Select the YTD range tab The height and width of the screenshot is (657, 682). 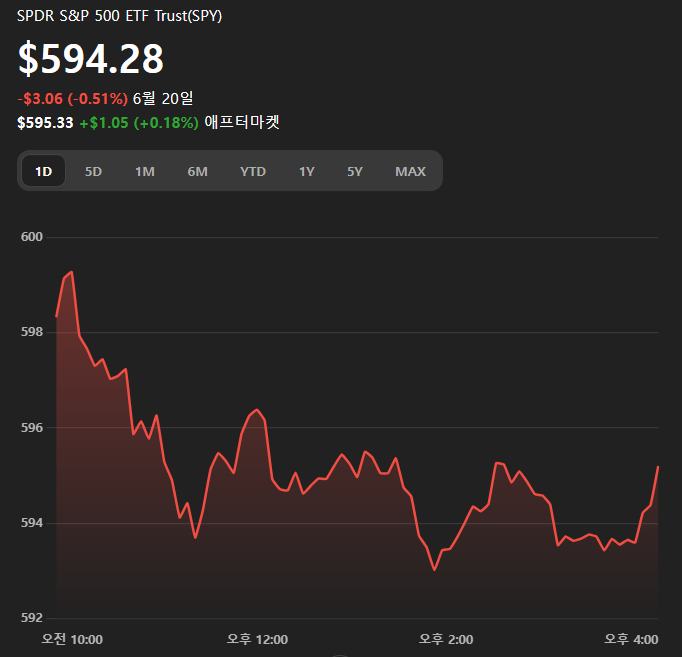pos(253,171)
